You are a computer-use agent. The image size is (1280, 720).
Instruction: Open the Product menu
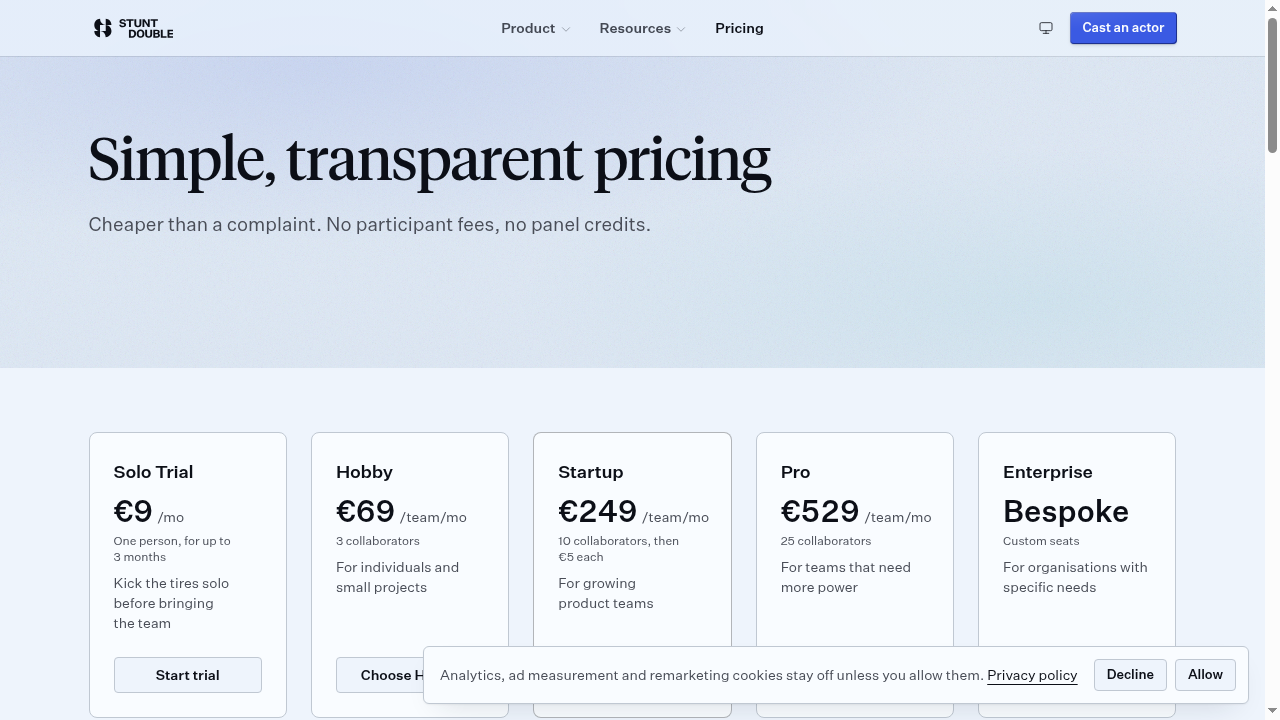click(536, 28)
